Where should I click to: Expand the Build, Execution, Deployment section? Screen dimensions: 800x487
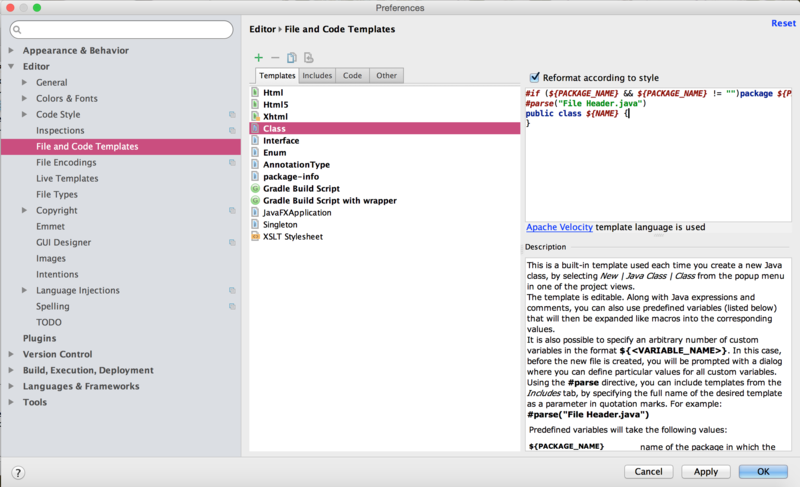pyautogui.click(x=11, y=370)
